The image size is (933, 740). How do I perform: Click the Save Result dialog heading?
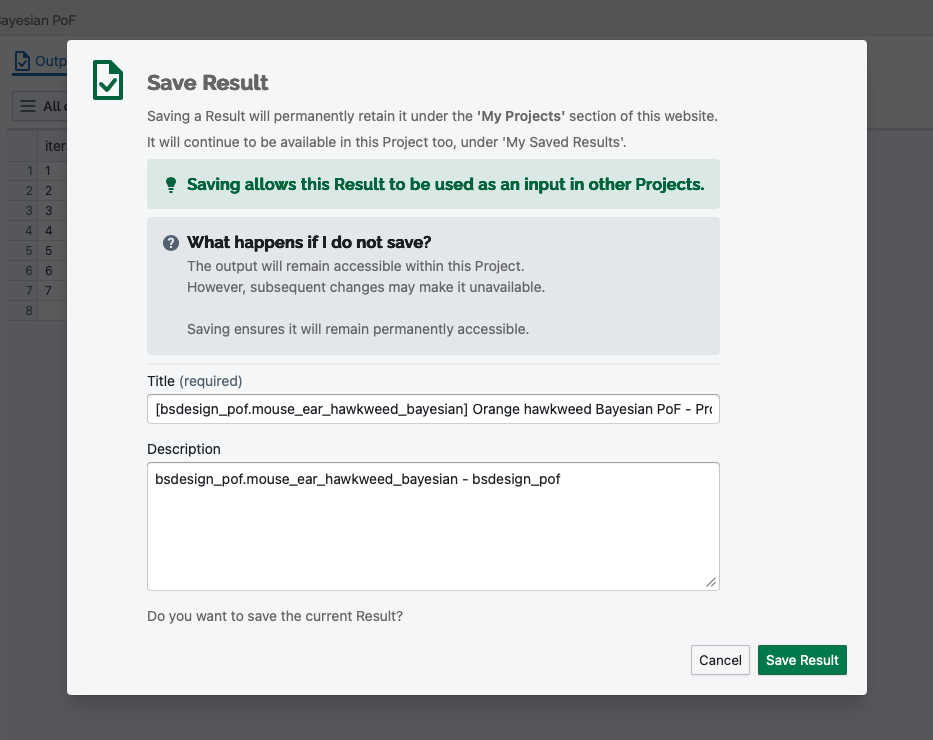tap(208, 83)
